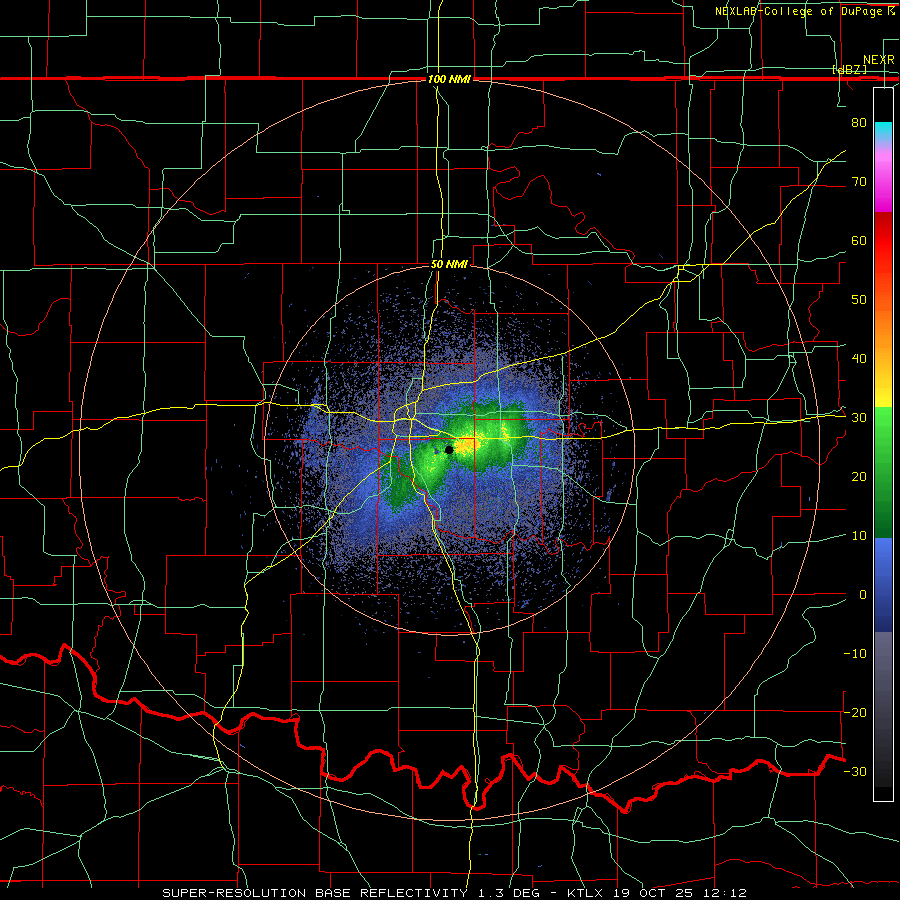Click the Super-Resolution Base Reflectivity caption
900x900 pixels.
point(455,893)
